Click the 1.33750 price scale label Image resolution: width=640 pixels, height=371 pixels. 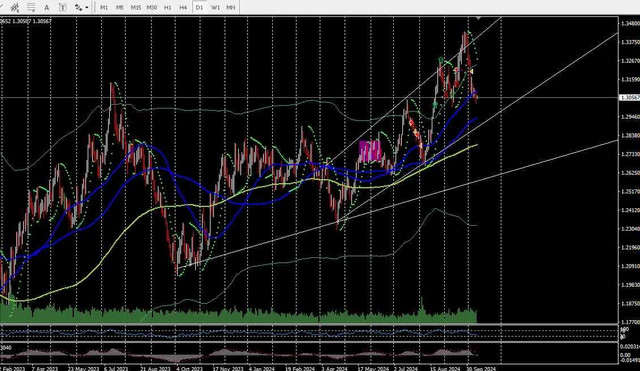[x=630, y=42]
